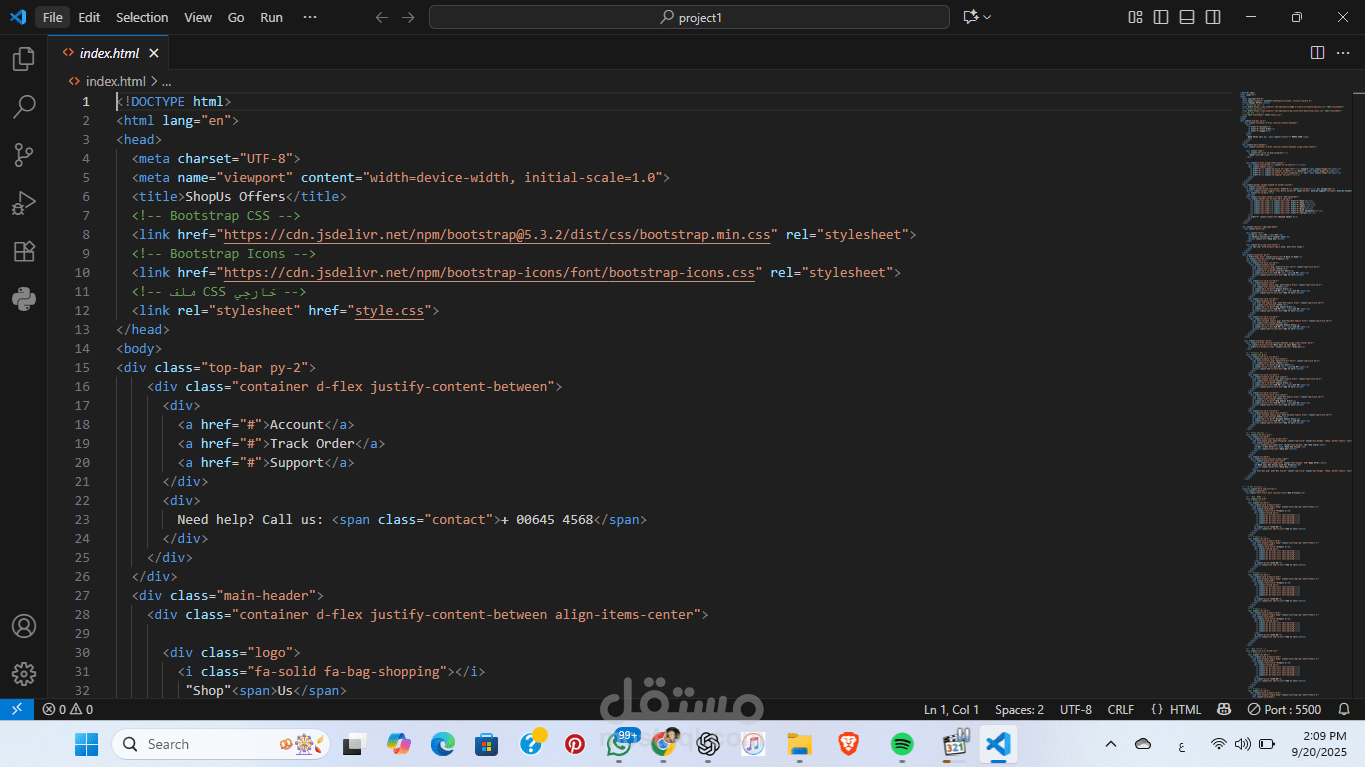Open Brave browser from the taskbar

tap(849, 744)
